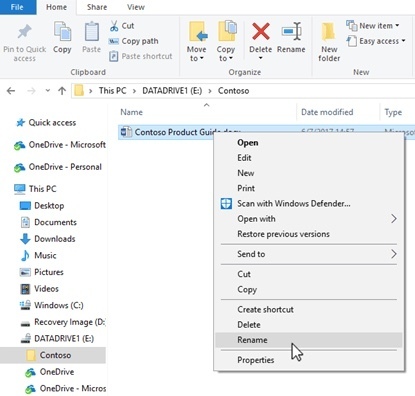Click DATADRIVE1 (E:) in address bar
Screen dimensions: 415x396
click(x=172, y=91)
